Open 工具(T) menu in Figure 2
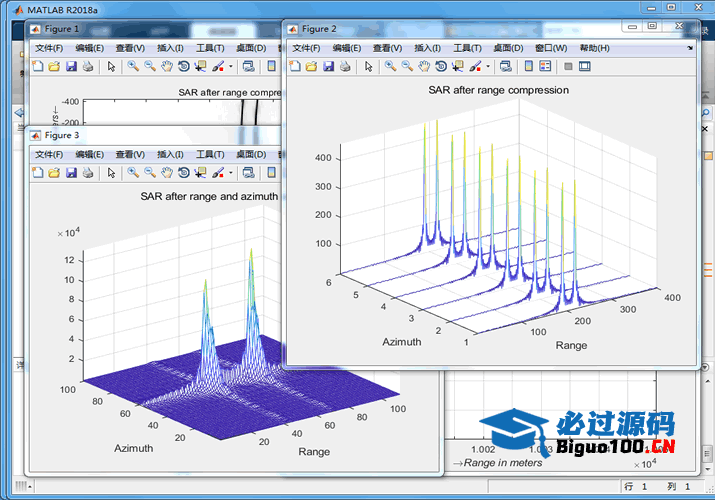Screen dimensions: 715x500 tap(467, 48)
